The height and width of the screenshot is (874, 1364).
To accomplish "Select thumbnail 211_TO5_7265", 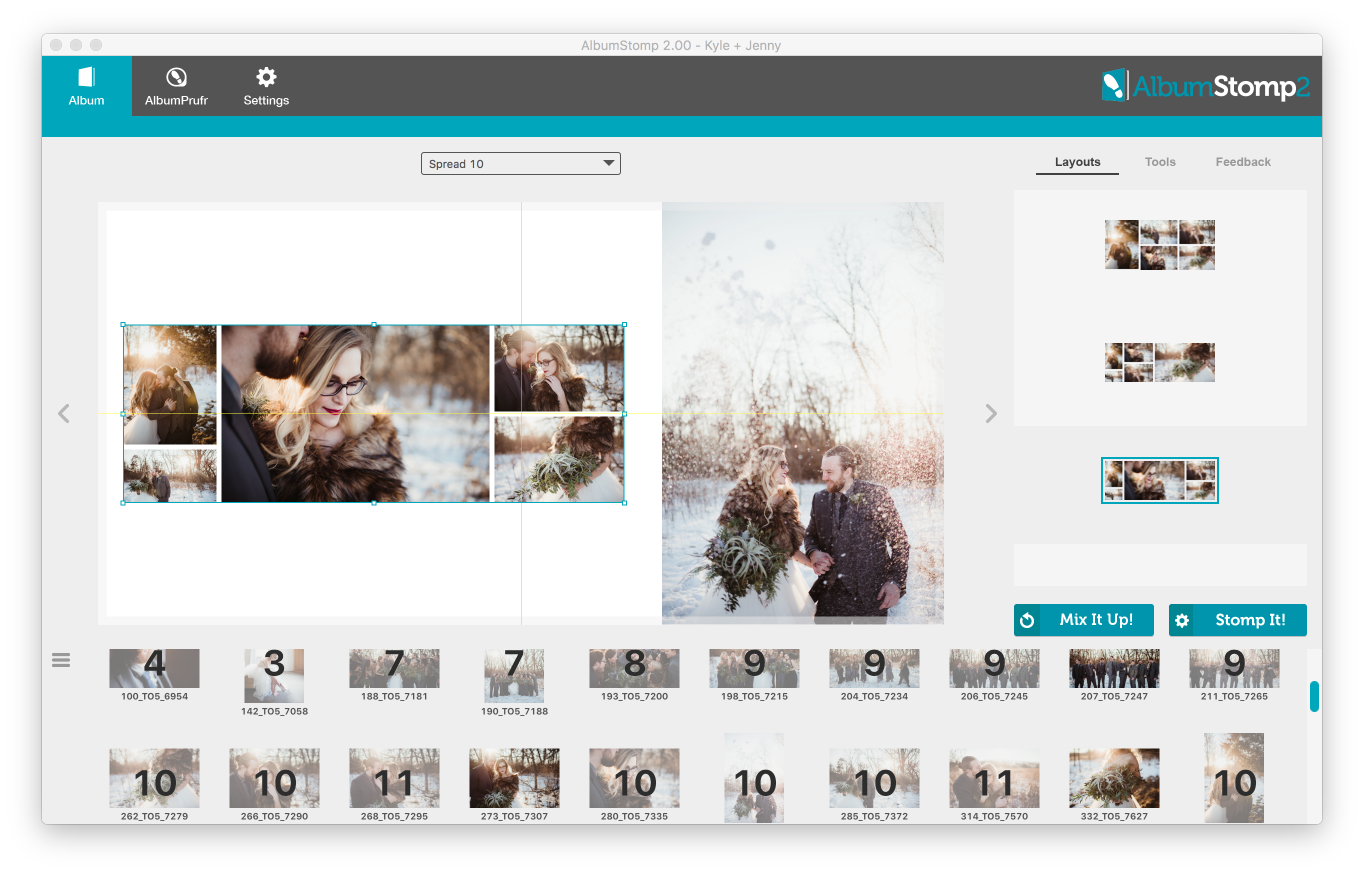I will point(1234,669).
